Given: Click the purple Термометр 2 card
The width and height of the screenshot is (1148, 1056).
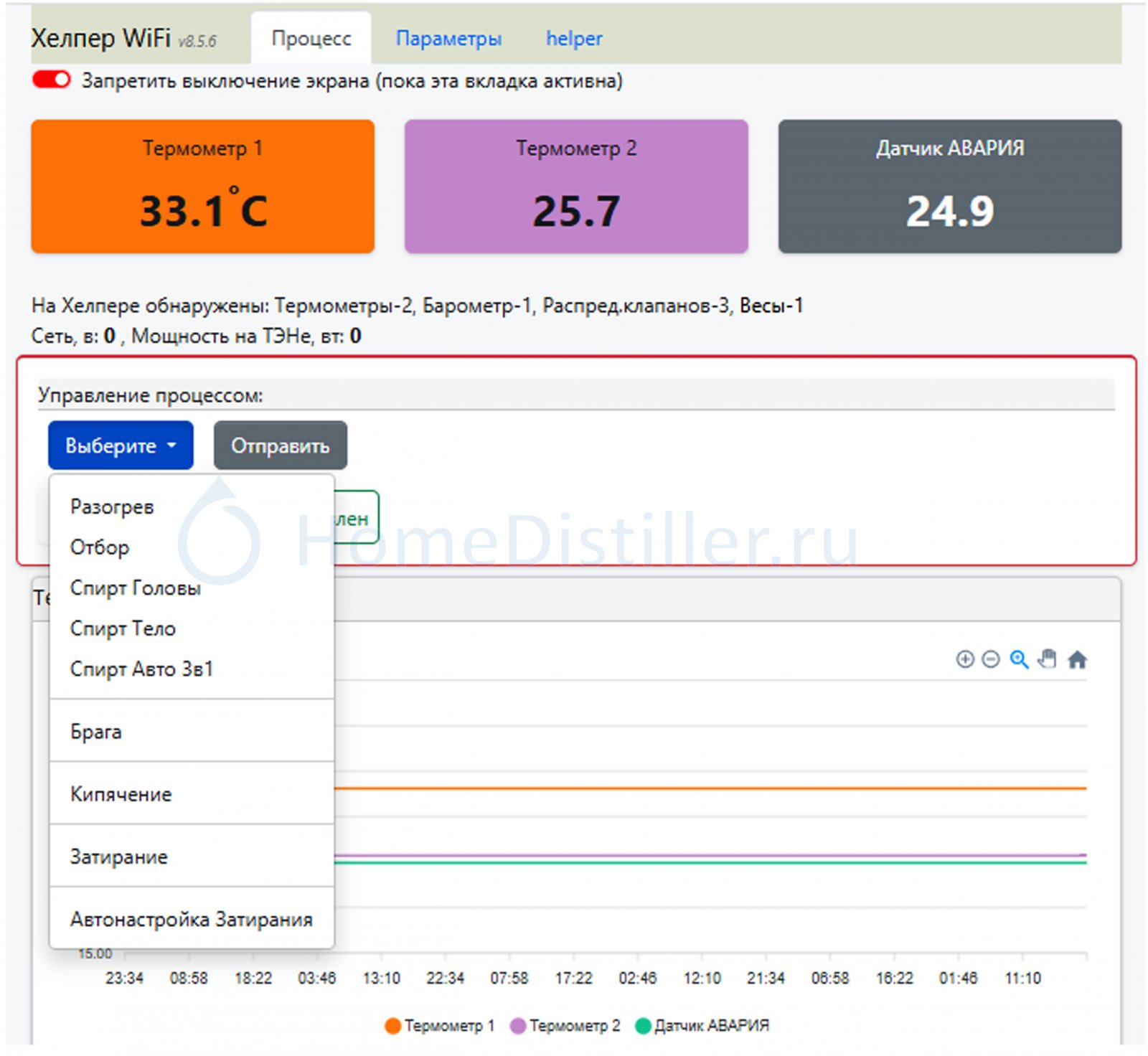Looking at the screenshot, I should click(x=576, y=187).
